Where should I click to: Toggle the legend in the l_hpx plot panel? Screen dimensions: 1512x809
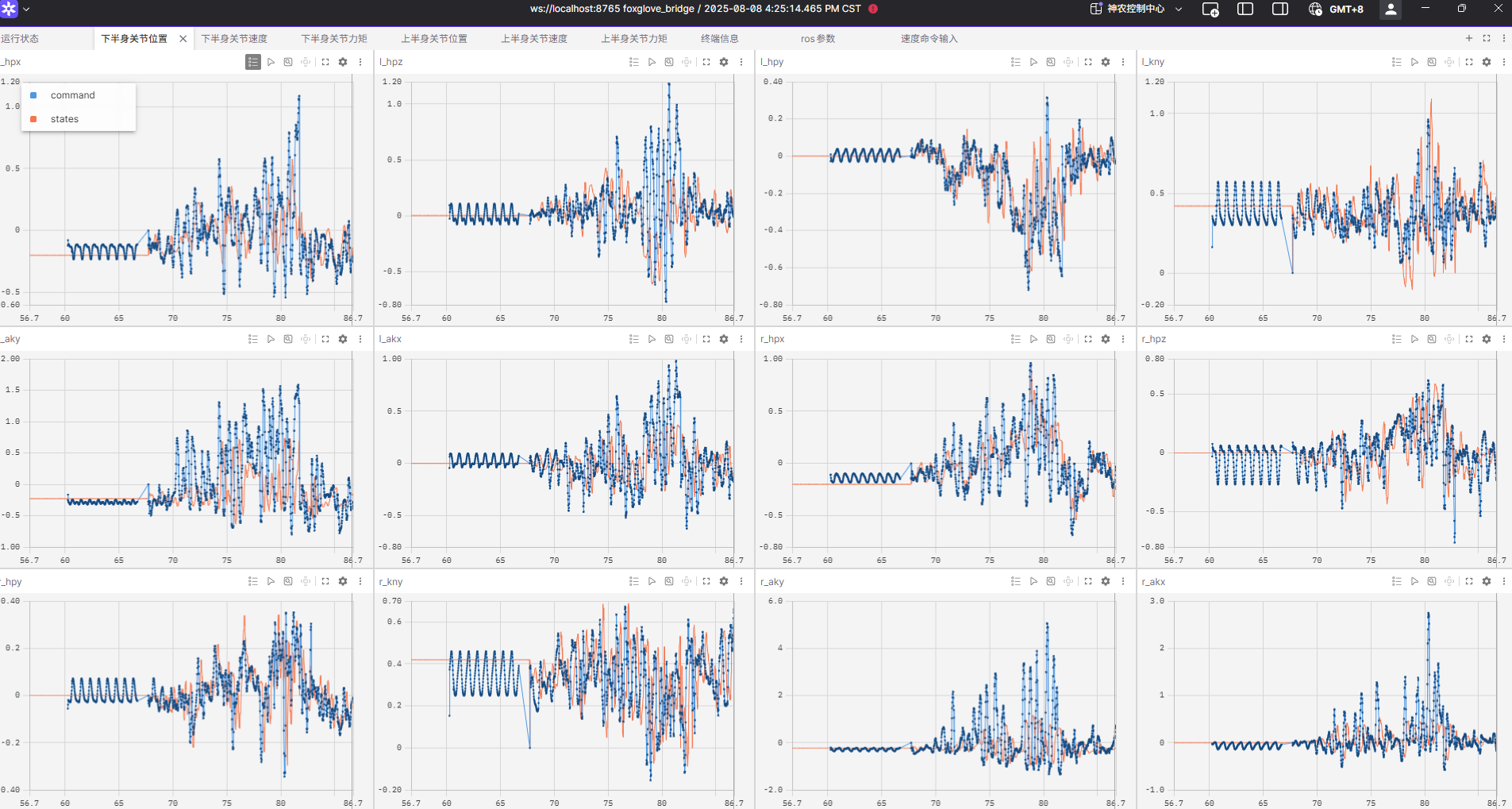point(253,62)
